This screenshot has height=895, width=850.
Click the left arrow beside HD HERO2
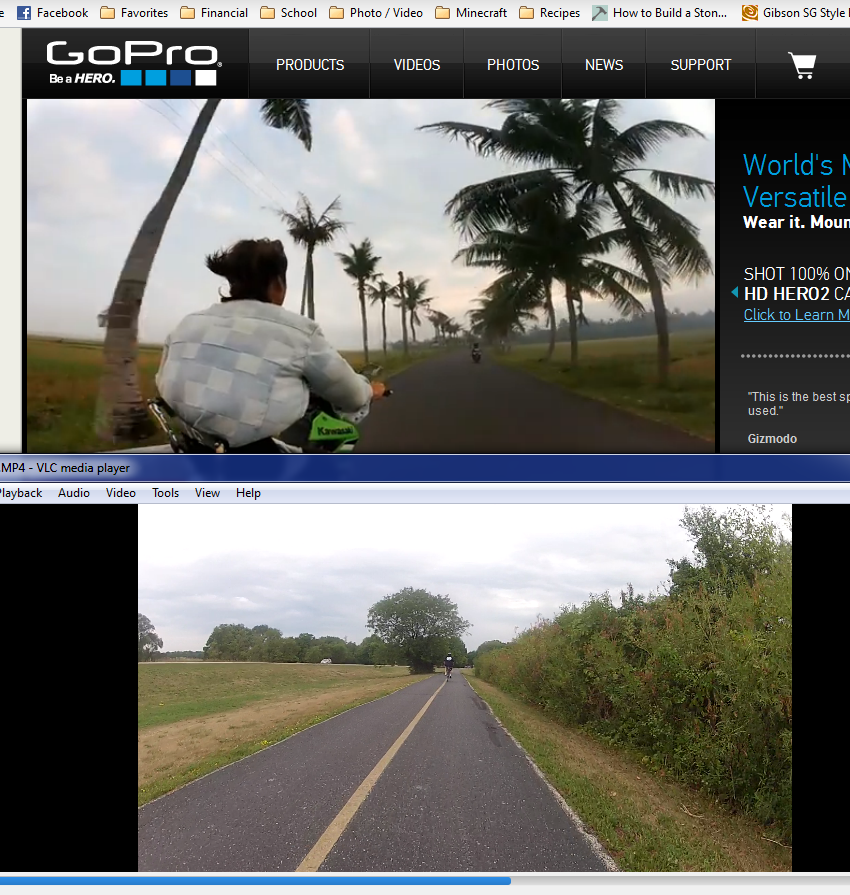[735, 292]
